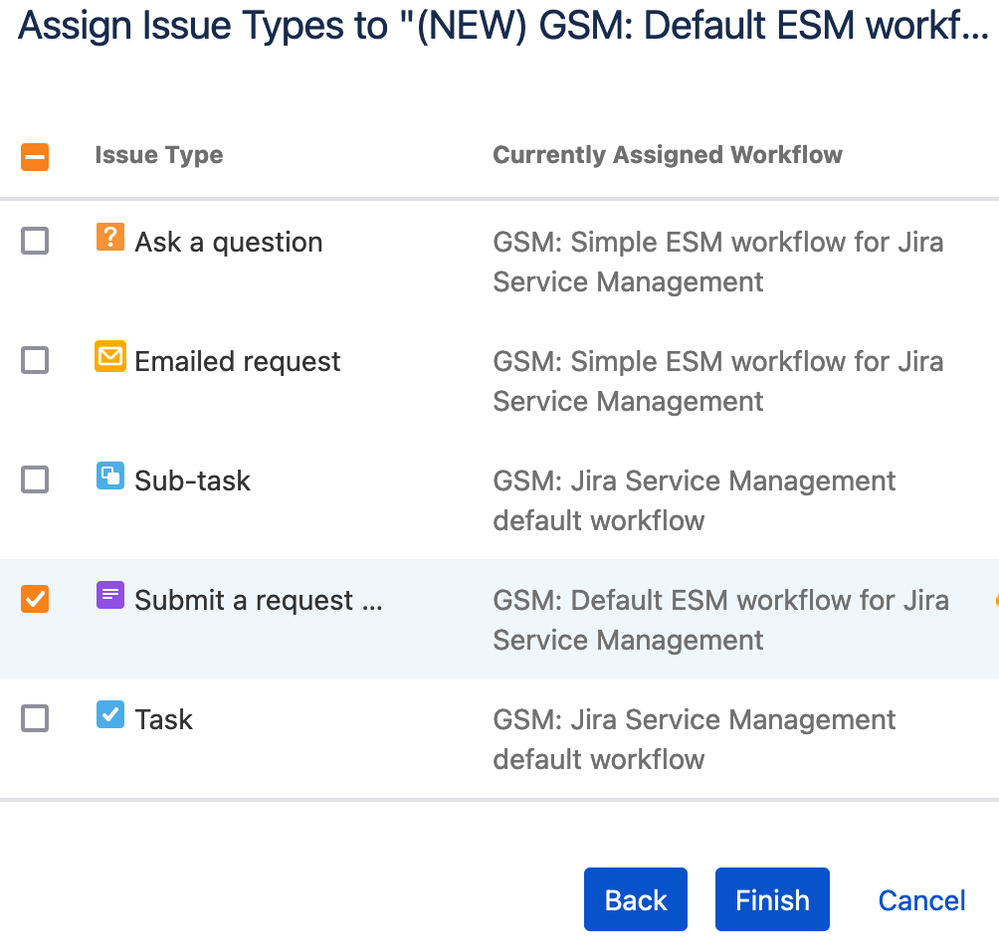Click the Back button
Viewport: 999px width, 943px height.
click(x=635, y=899)
